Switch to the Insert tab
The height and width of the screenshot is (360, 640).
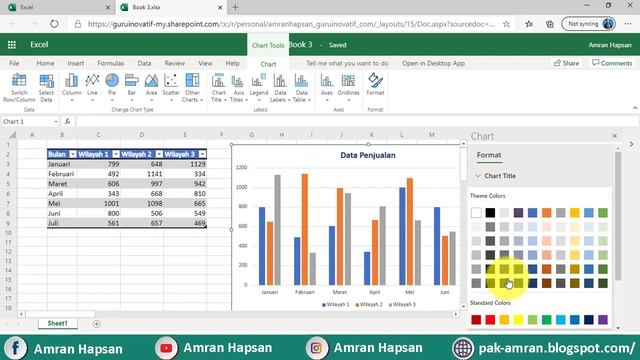click(76, 63)
